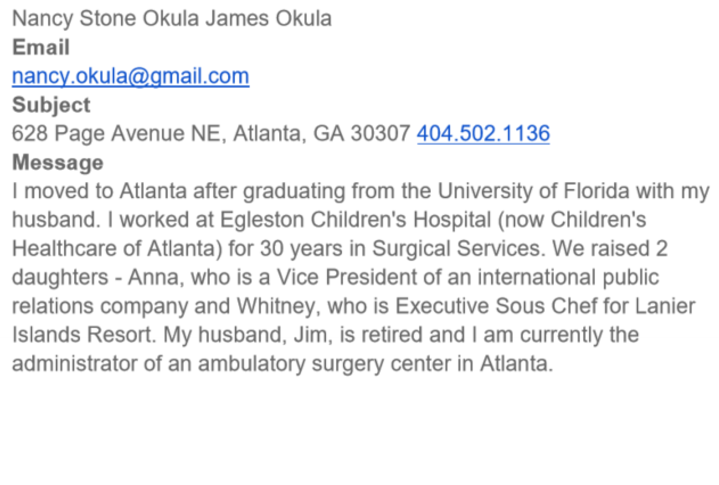Click 'Islands Resort' in the message

tap(81, 335)
